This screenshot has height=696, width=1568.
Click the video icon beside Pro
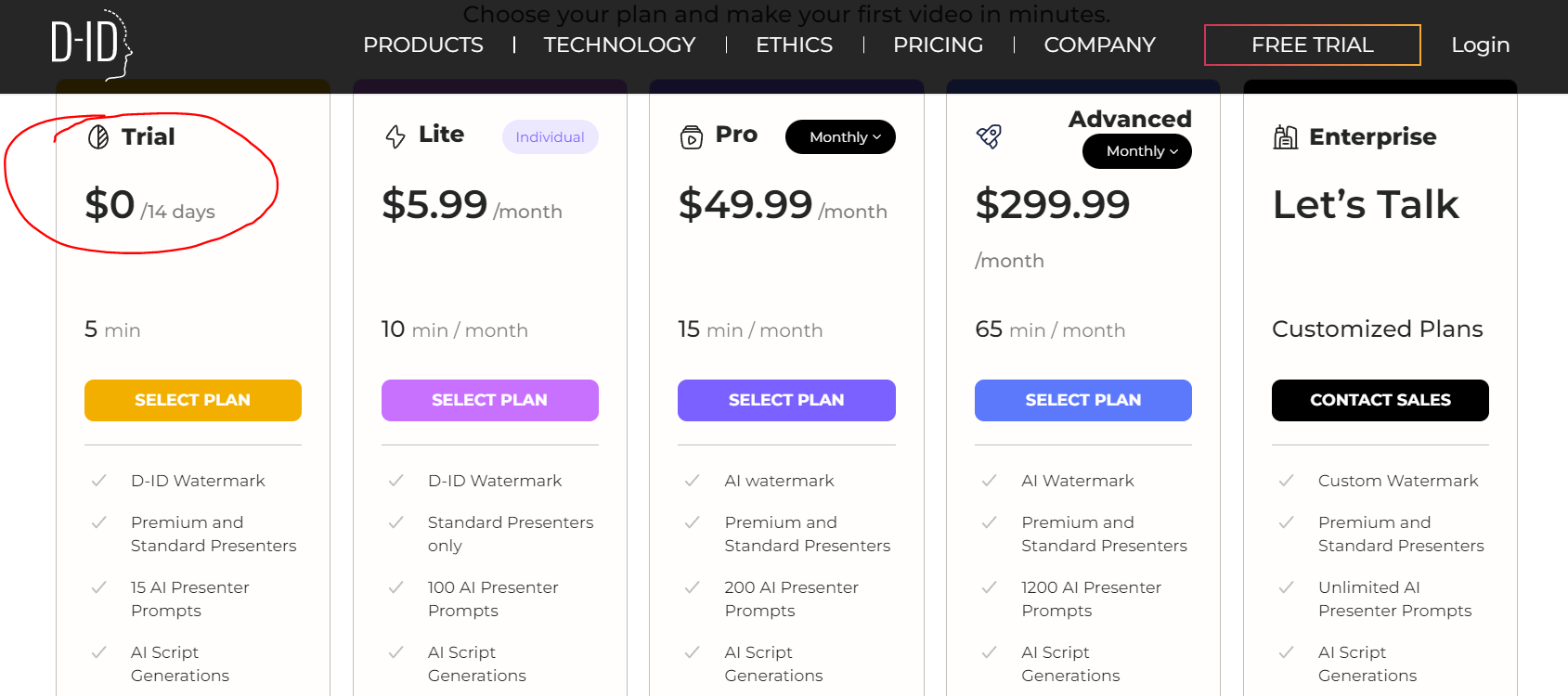point(692,138)
